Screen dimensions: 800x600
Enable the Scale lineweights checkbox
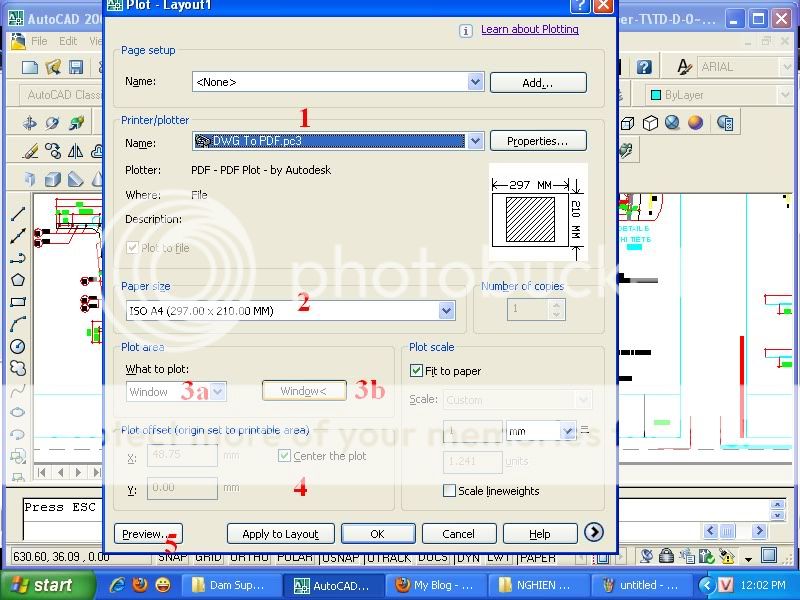coord(449,491)
